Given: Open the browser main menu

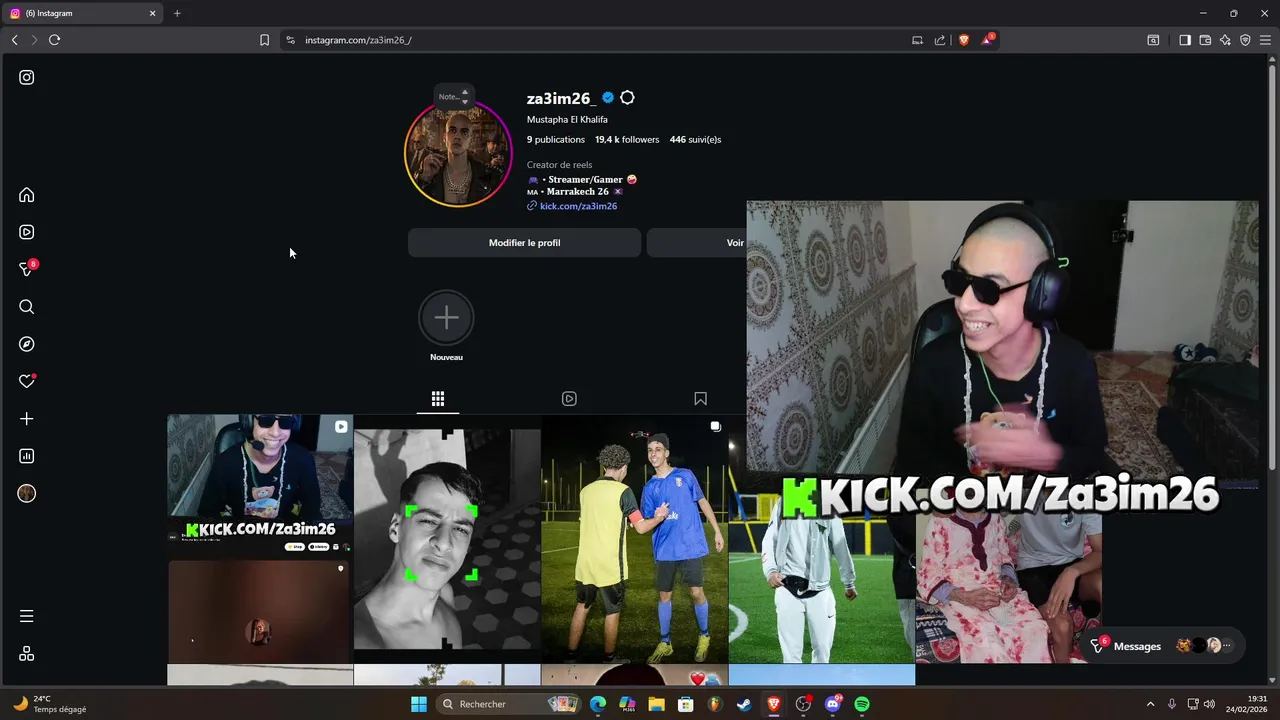Looking at the screenshot, I should (x=1265, y=40).
